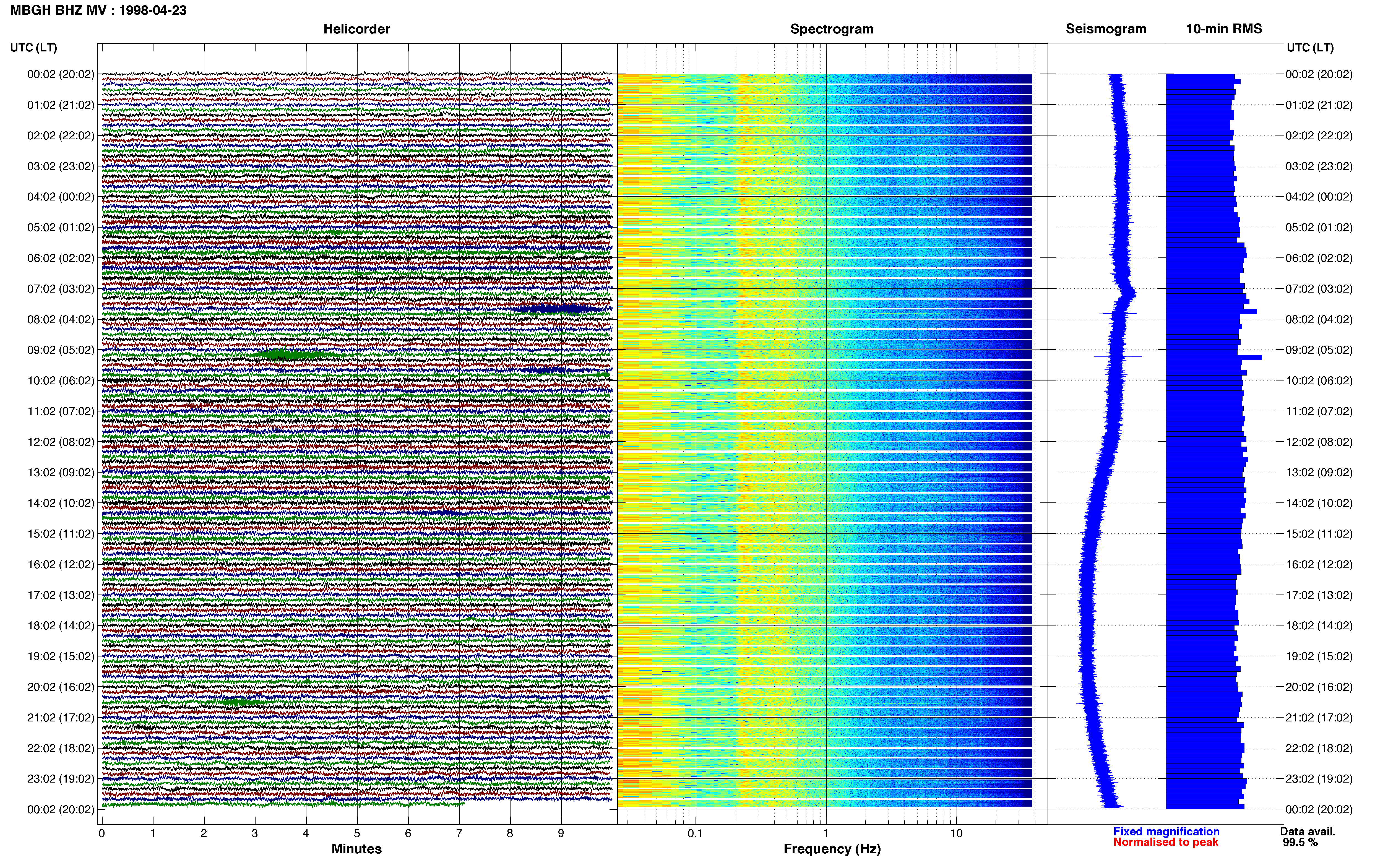The height and width of the screenshot is (868, 1388).
Task: Click left time label '17:02 (13:02)'
Action: (61, 595)
